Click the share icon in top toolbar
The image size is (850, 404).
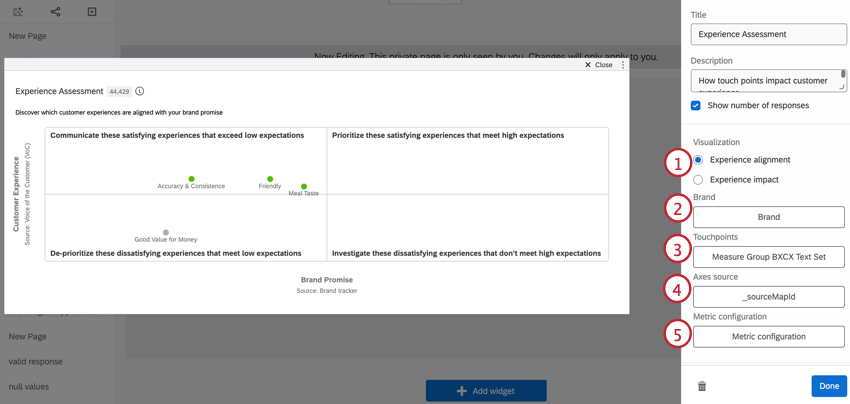(x=55, y=11)
